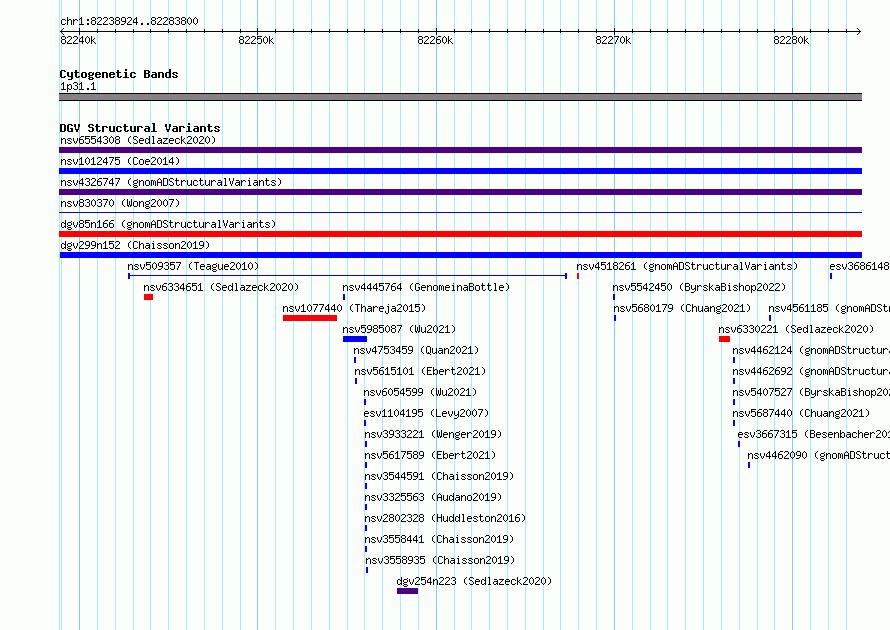Open variant nsv1012475 (Coe2014) label
Screen dimensions: 890x630
(120, 161)
